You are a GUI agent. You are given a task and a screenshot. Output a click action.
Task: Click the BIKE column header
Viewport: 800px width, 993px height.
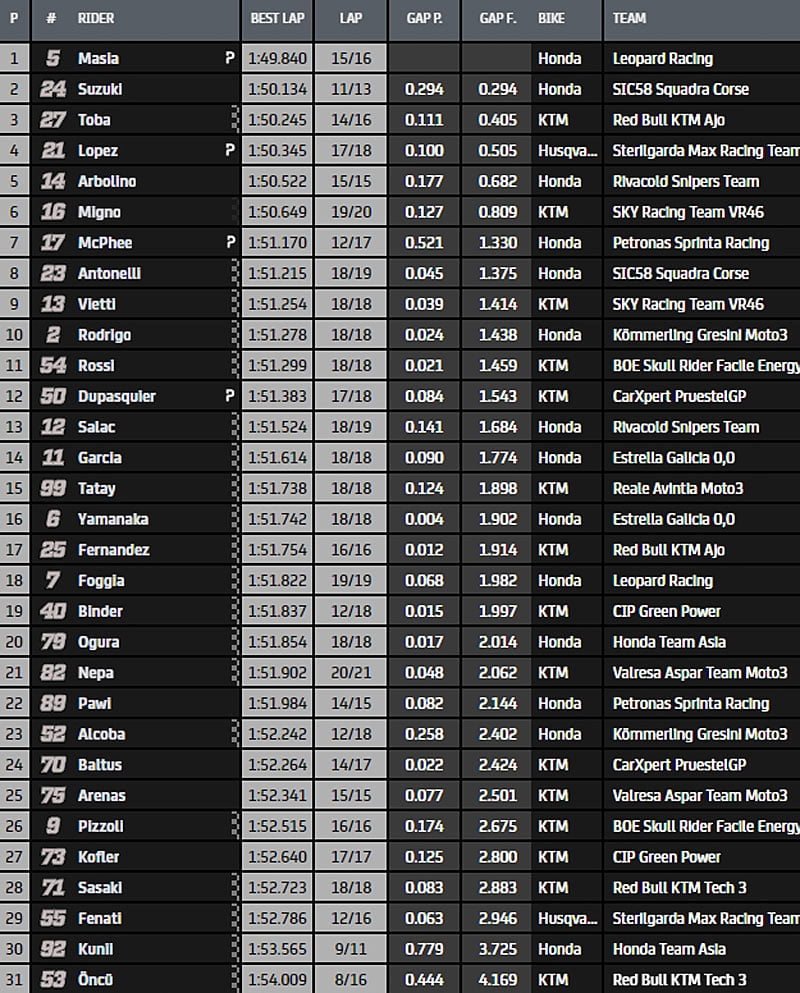pos(551,18)
